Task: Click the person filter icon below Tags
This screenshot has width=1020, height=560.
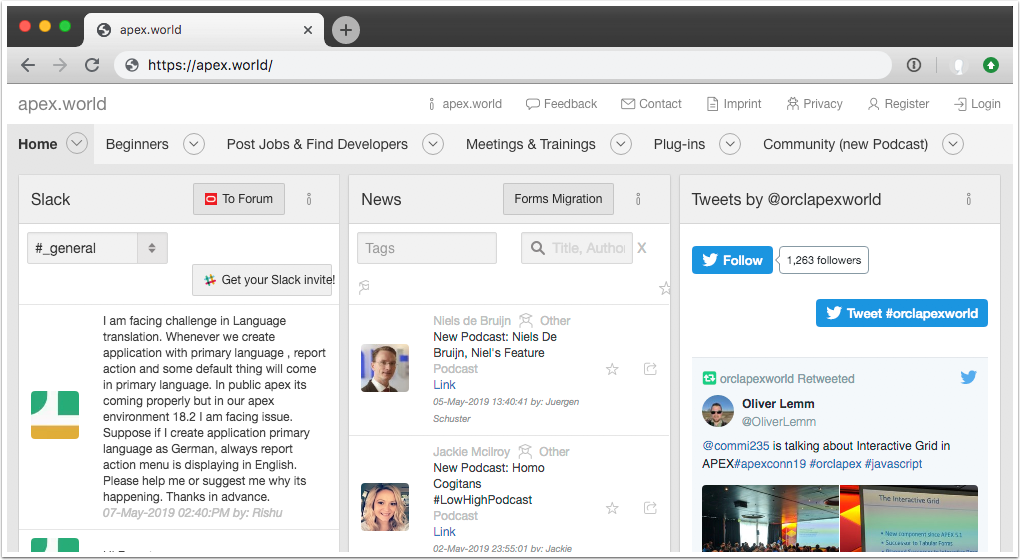Action: click(x=364, y=287)
